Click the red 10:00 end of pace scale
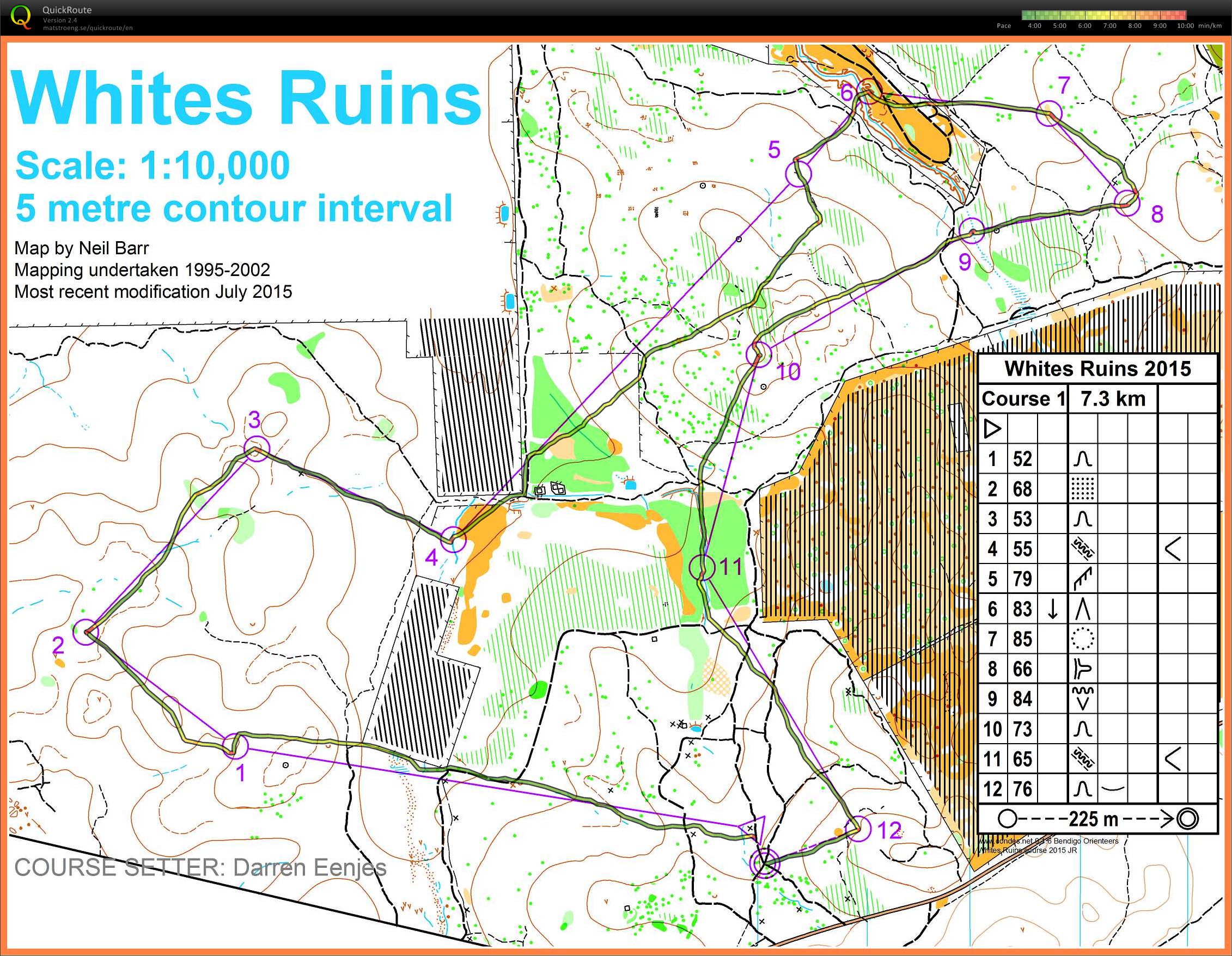Screen dimensions: 1232x956 coord(1180,15)
